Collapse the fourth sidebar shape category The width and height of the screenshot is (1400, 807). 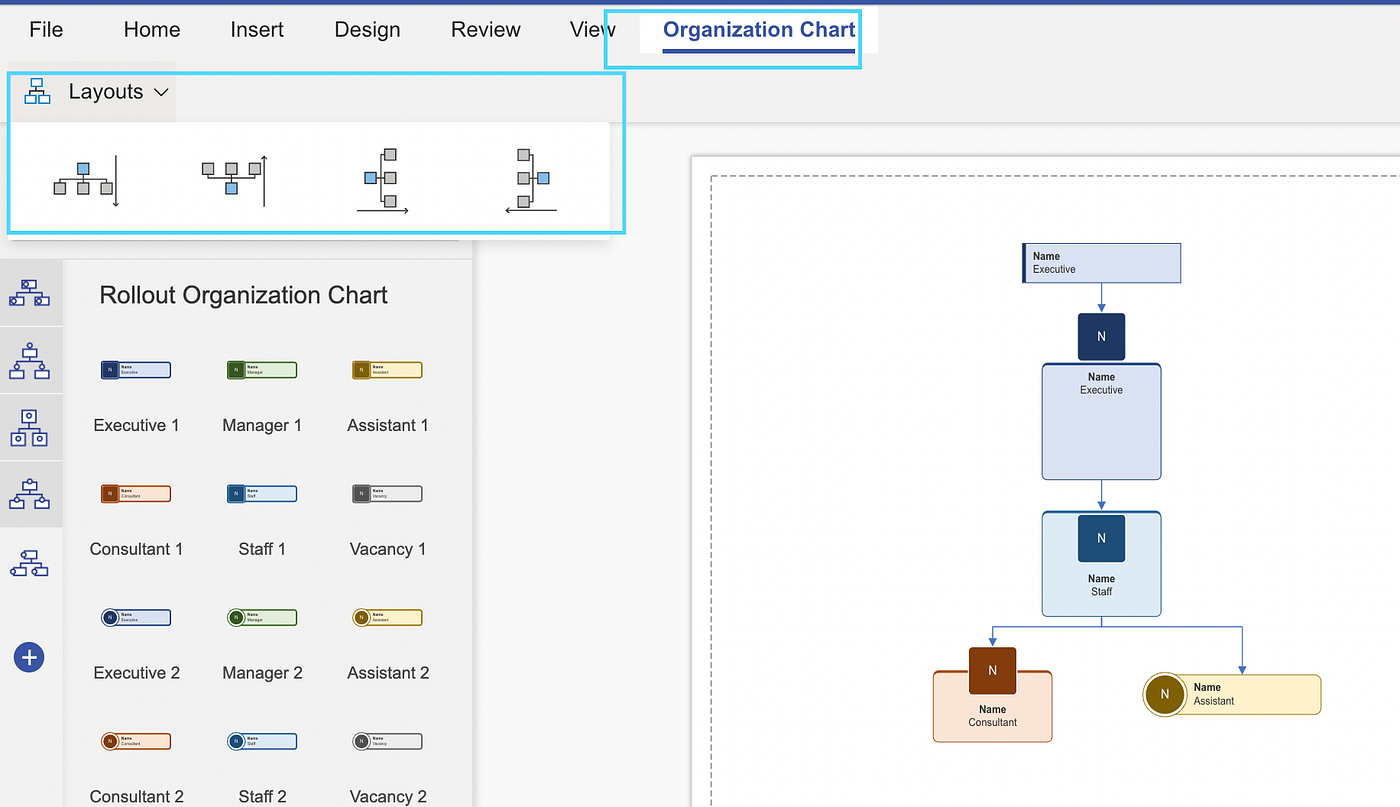[31, 494]
